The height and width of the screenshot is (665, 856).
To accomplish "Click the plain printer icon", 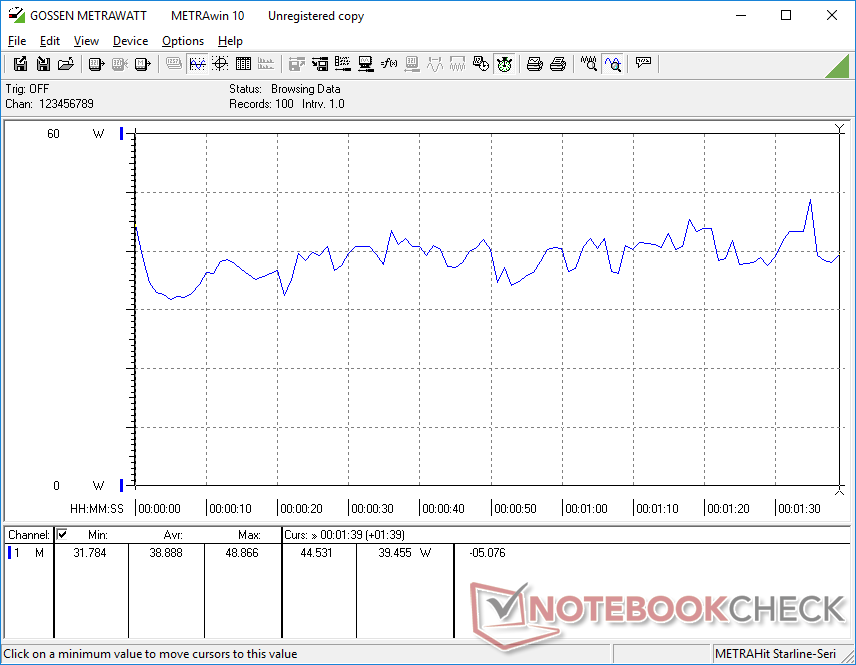I will [x=557, y=64].
